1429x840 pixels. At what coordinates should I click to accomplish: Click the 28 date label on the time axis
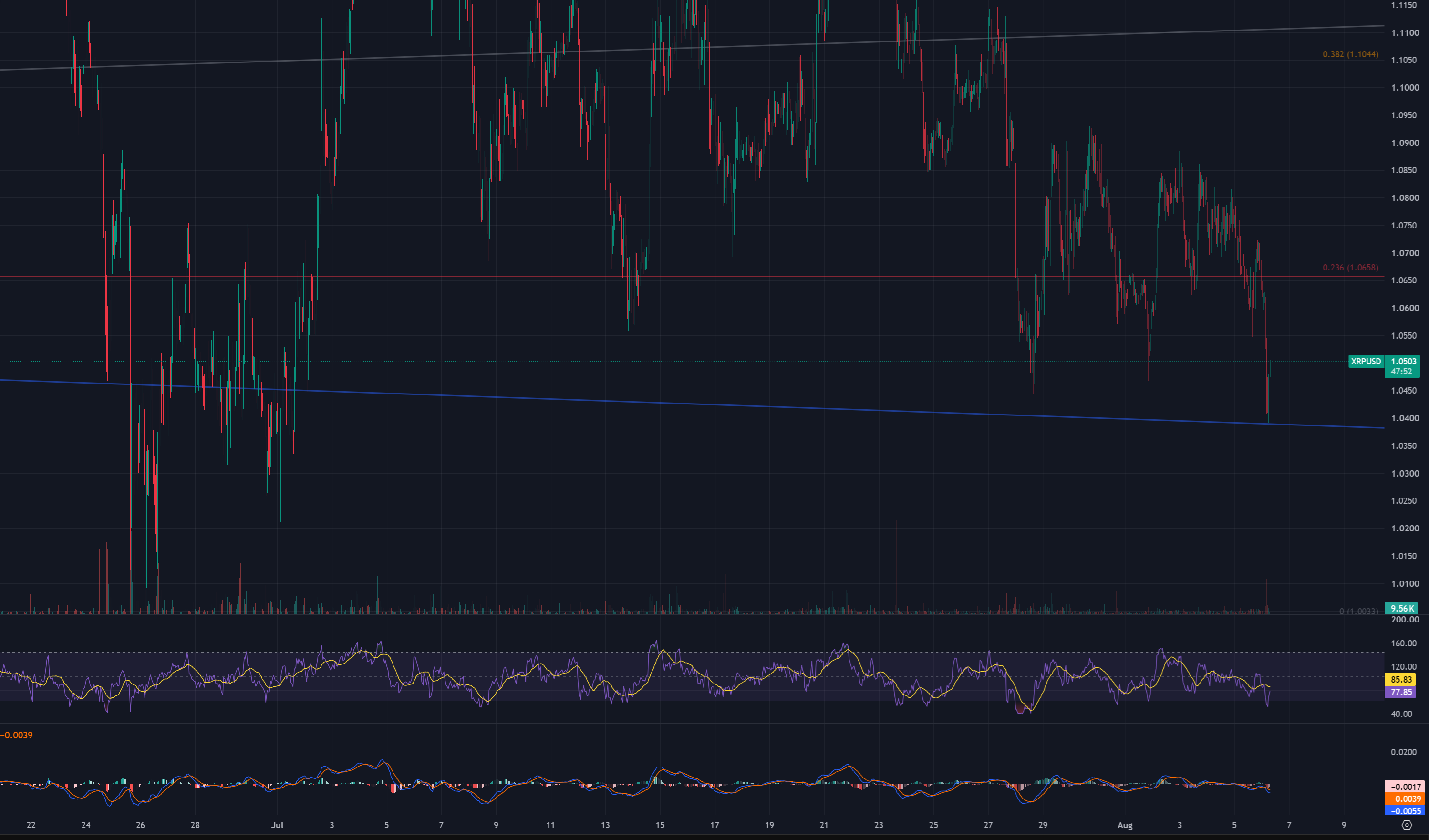tap(195, 825)
